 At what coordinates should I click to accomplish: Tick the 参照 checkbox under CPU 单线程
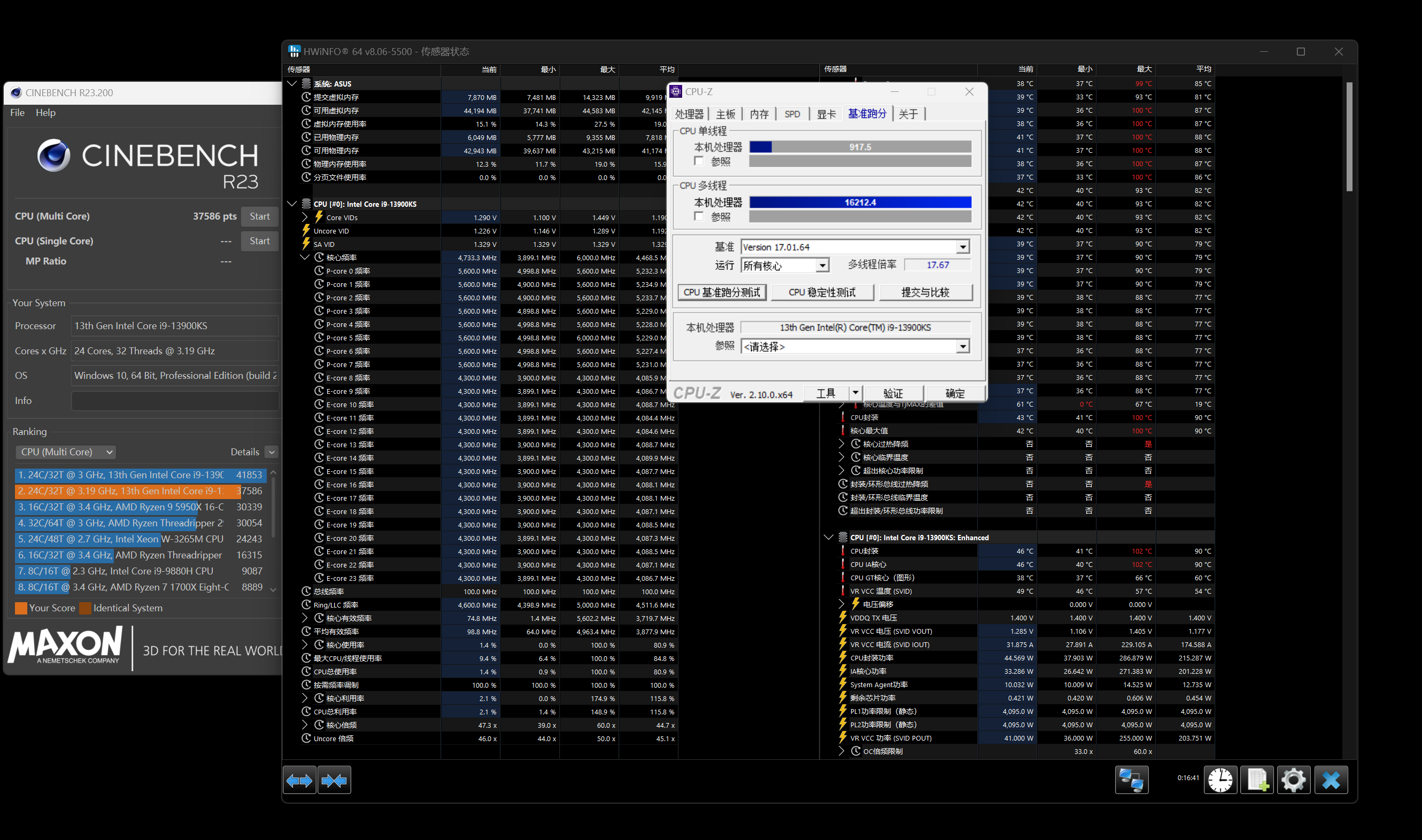699,161
